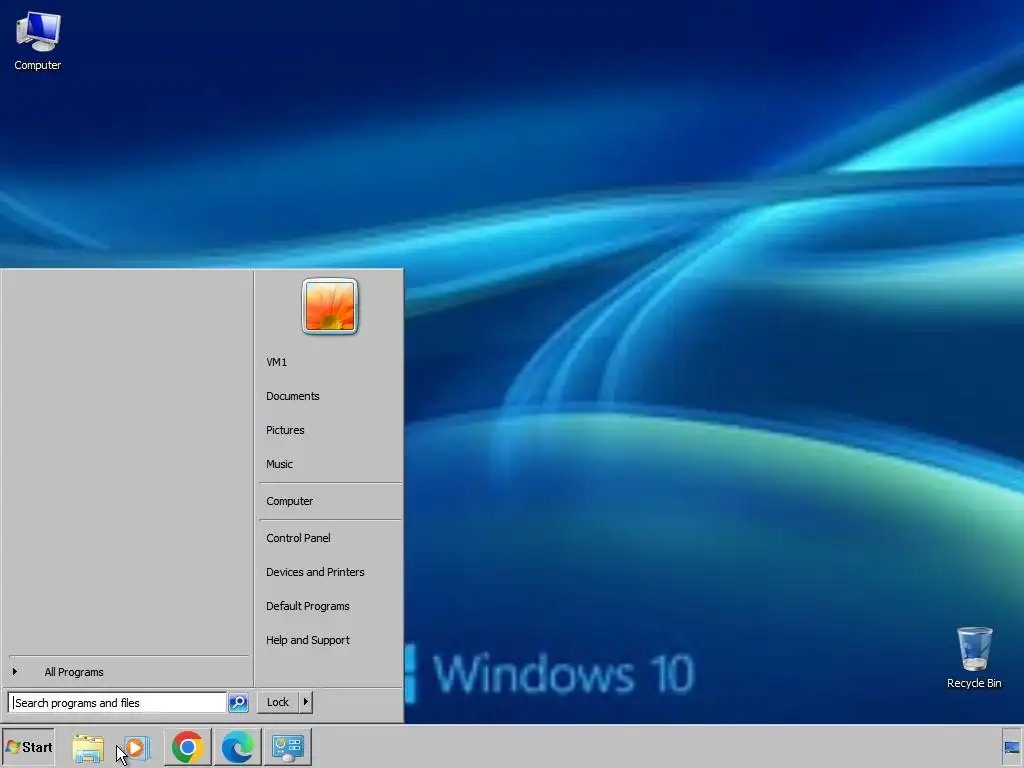Launch Windows Media Player from the taskbar
Image resolution: width=1024 pixels, height=768 pixels.
(x=136, y=747)
